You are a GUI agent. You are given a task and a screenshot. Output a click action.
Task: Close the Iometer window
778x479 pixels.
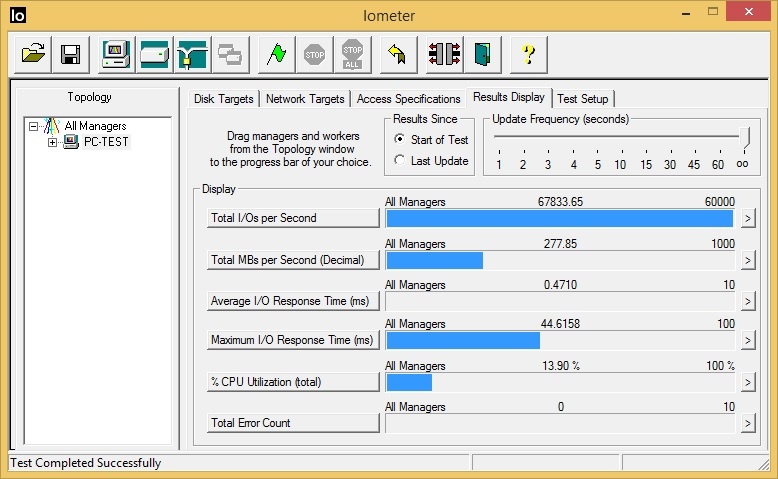coord(748,11)
